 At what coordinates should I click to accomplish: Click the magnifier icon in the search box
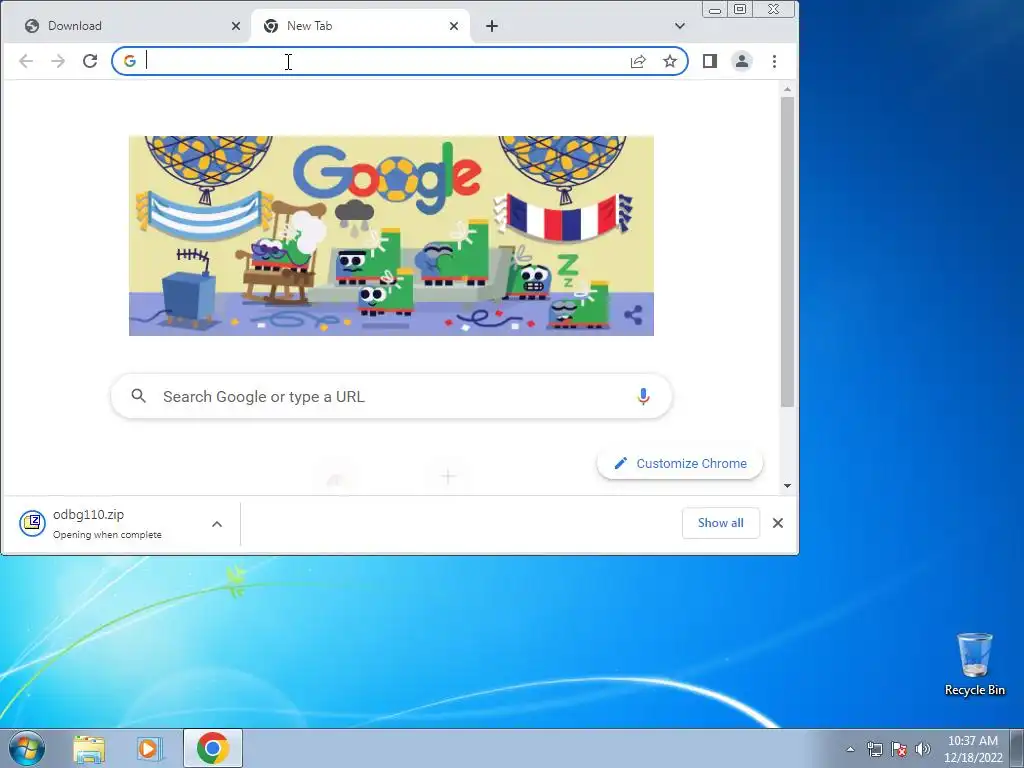(x=138, y=396)
